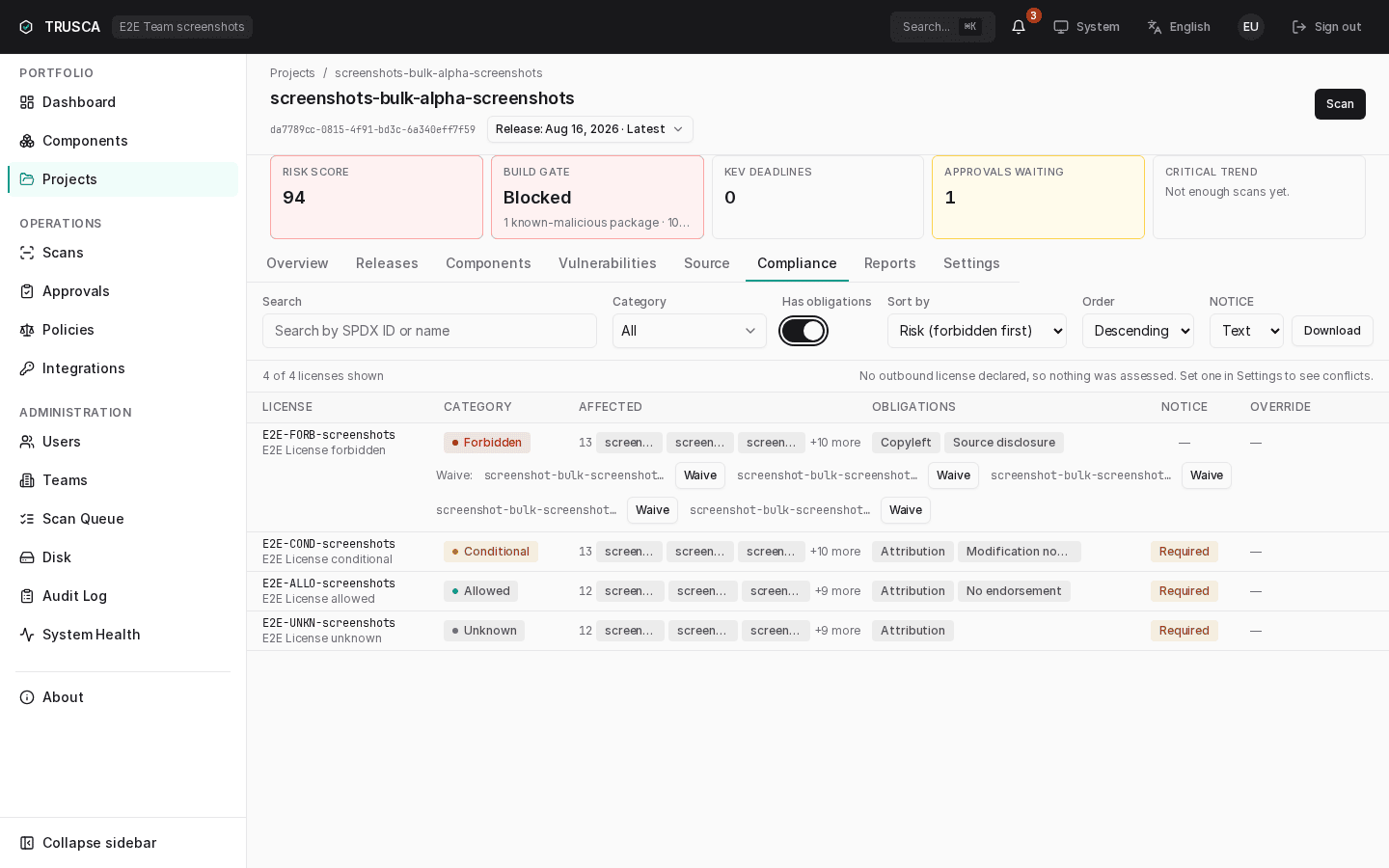Viewport: 1389px width, 868px height.
Task: Download the NOTICE file
Action: pyautogui.click(x=1332, y=331)
